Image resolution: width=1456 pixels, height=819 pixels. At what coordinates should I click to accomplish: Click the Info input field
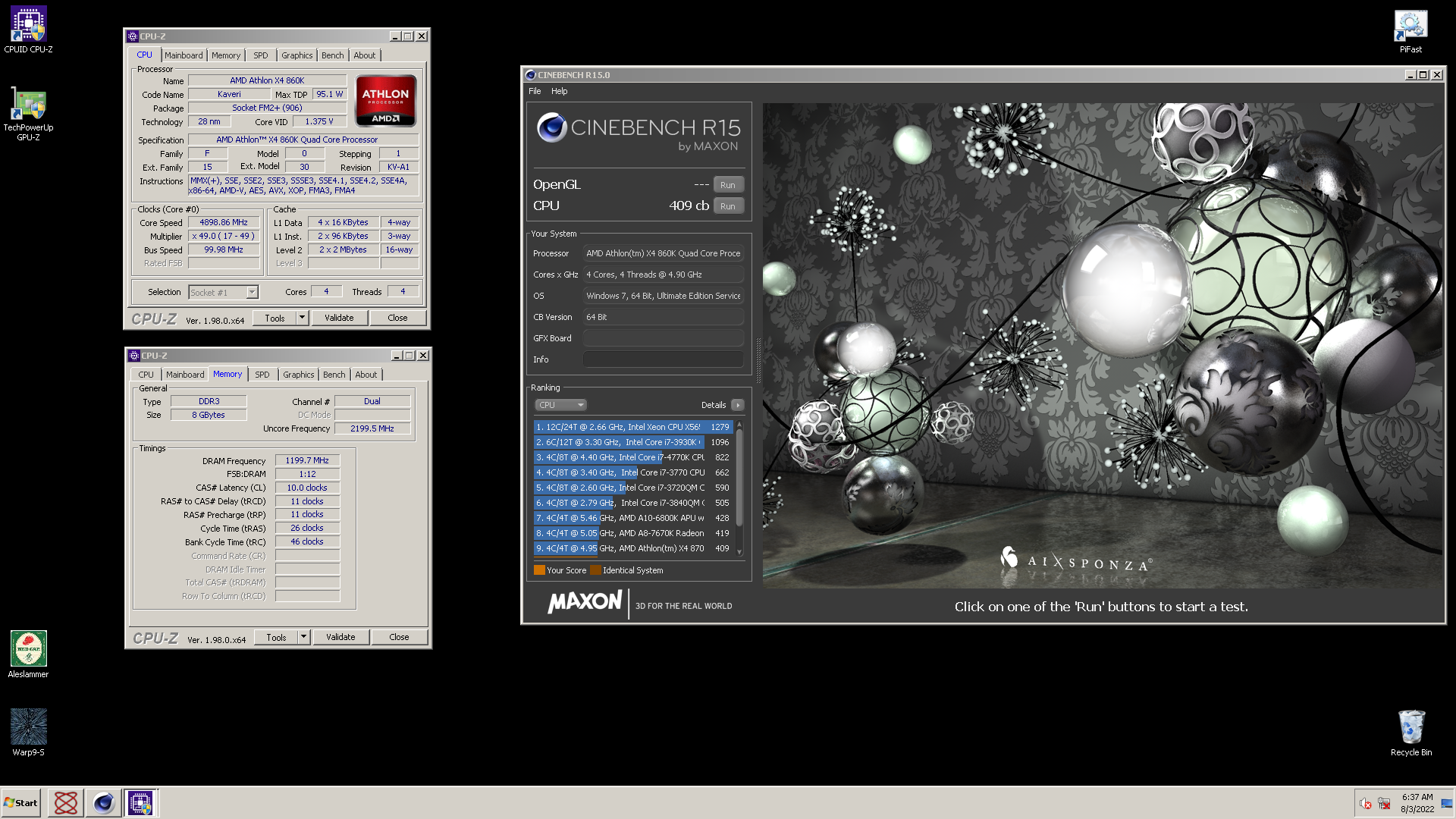[x=663, y=359]
